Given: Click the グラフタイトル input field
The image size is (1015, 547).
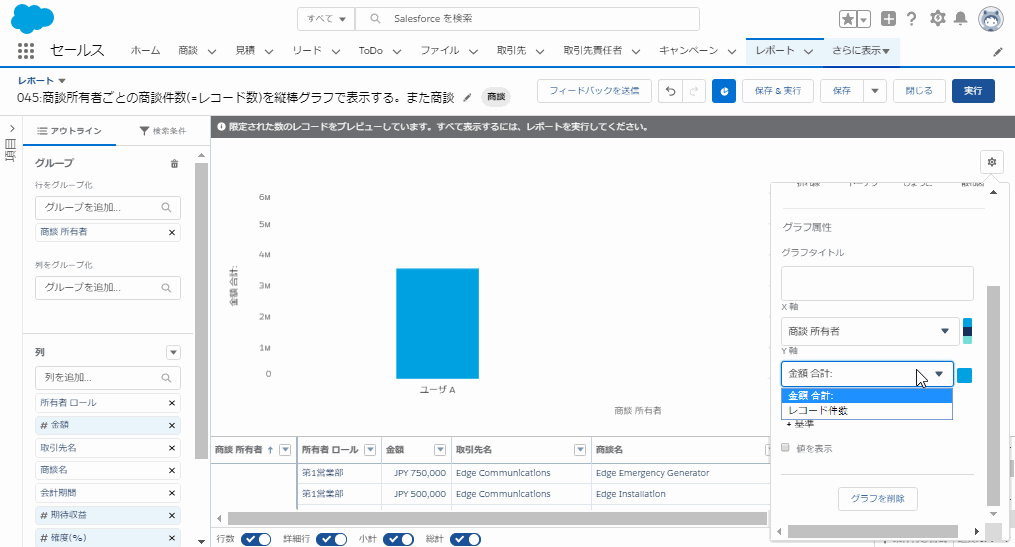Looking at the screenshot, I should pyautogui.click(x=877, y=284).
